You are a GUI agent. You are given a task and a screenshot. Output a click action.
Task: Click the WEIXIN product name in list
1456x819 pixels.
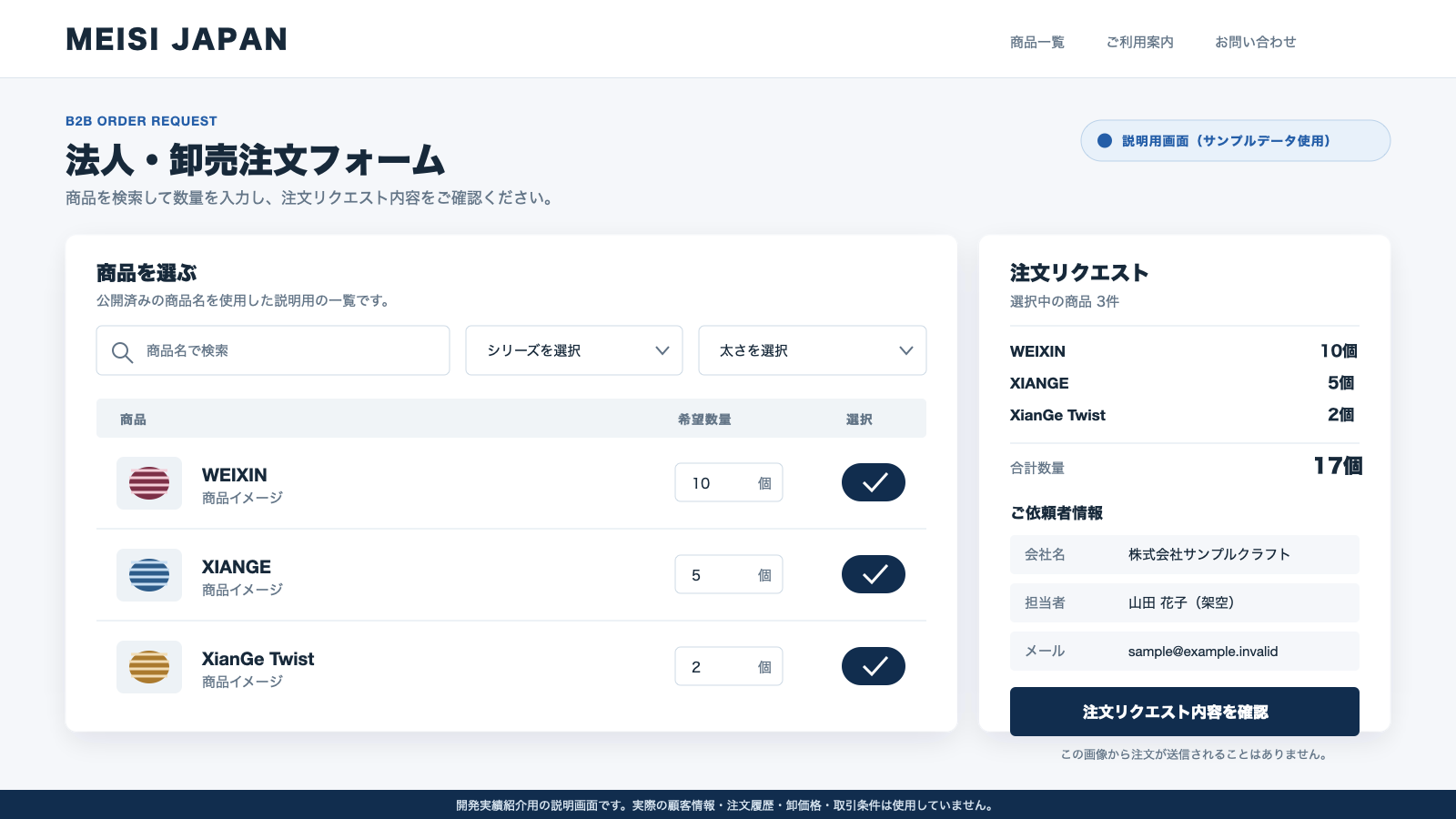coord(235,475)
